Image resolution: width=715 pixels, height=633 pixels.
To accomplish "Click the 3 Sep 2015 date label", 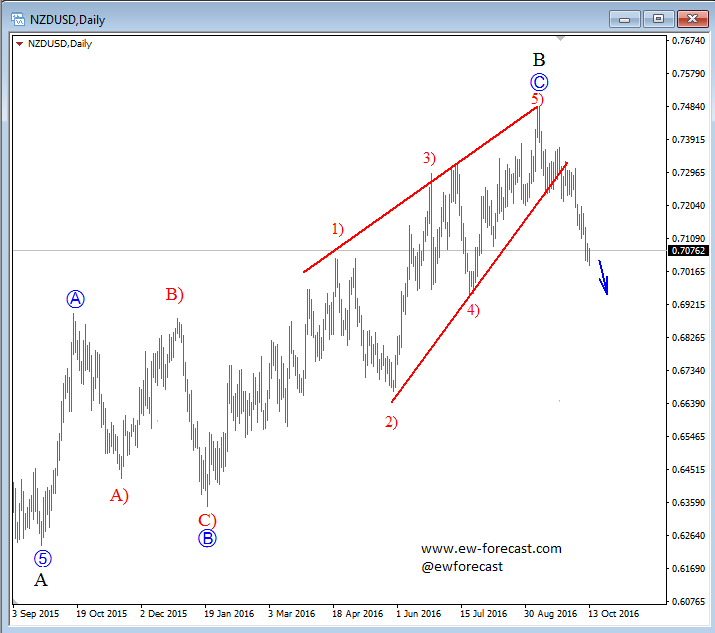I will (36, 614).
